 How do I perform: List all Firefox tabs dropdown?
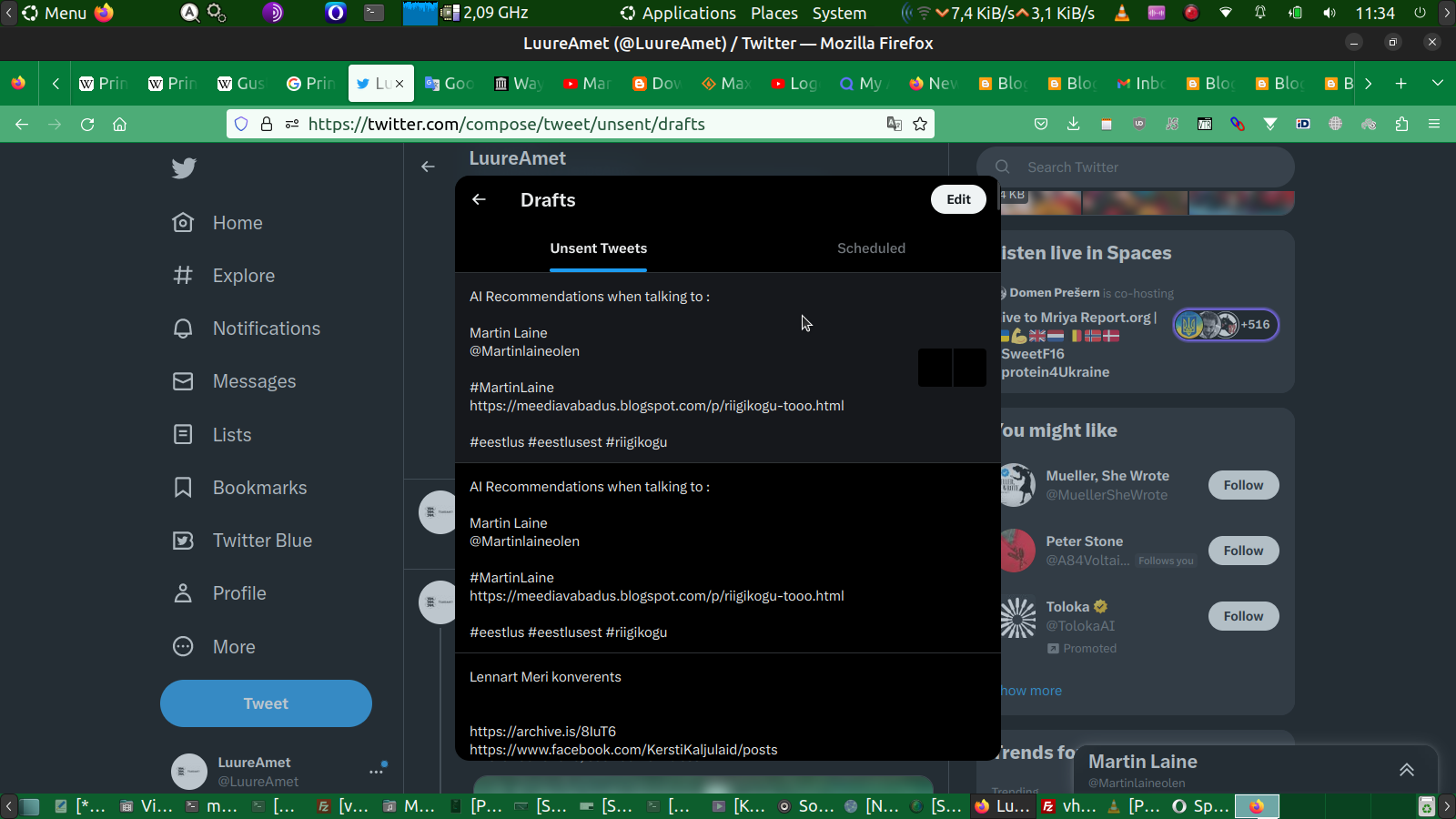click(1438, 84)
